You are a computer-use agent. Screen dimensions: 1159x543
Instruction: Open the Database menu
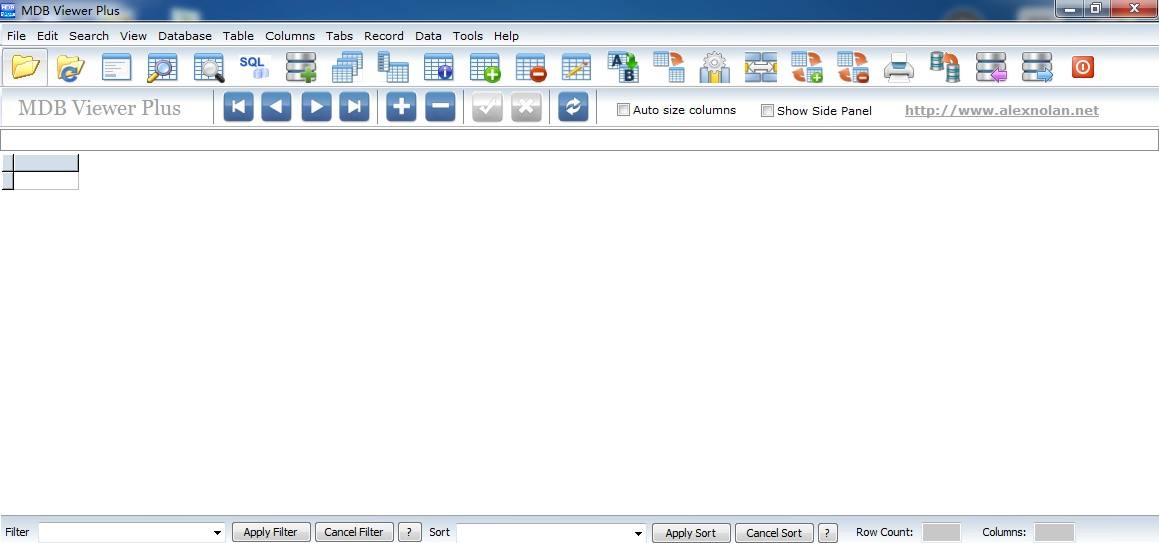click(185, 35)
